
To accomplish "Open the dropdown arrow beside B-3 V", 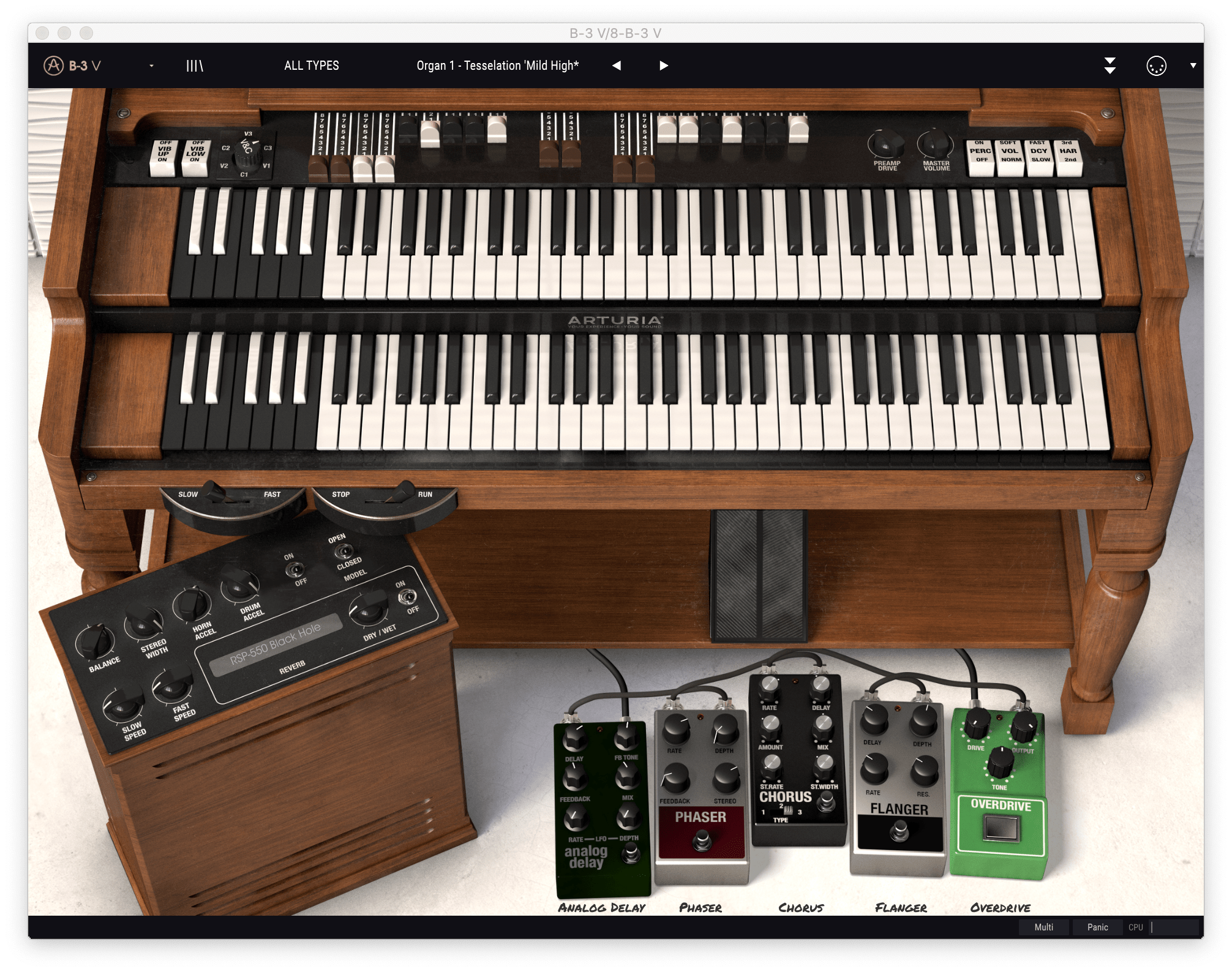I will 151,66.
